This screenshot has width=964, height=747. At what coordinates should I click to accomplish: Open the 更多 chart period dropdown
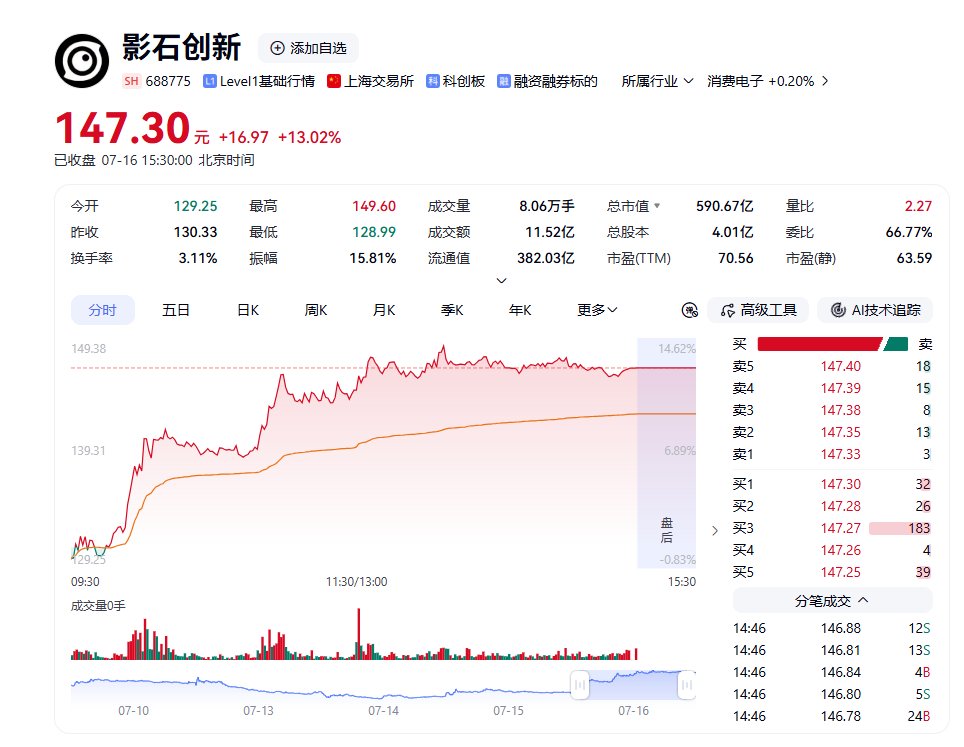click(x=597, y=310)
